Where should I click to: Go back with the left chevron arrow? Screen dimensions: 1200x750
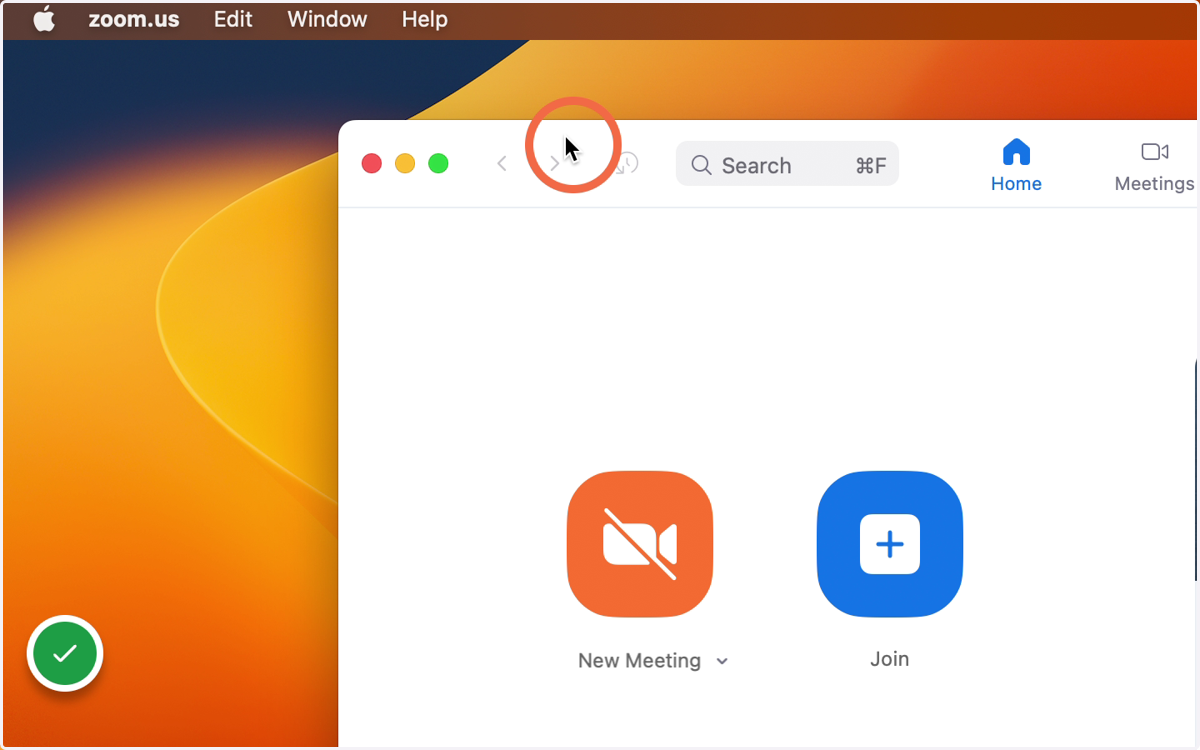click(502, 164)
